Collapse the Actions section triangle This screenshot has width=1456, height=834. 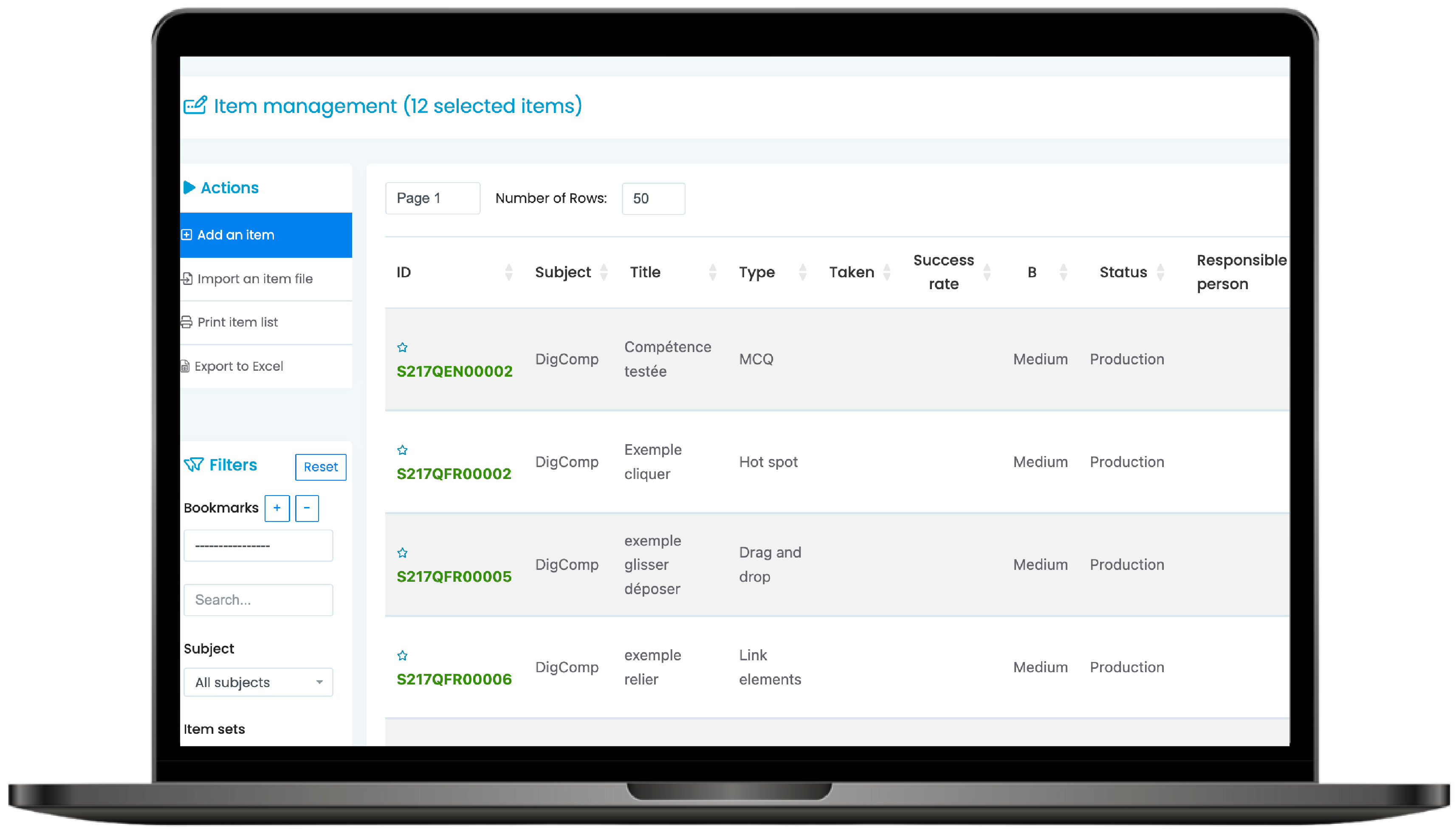coord(190,187)
